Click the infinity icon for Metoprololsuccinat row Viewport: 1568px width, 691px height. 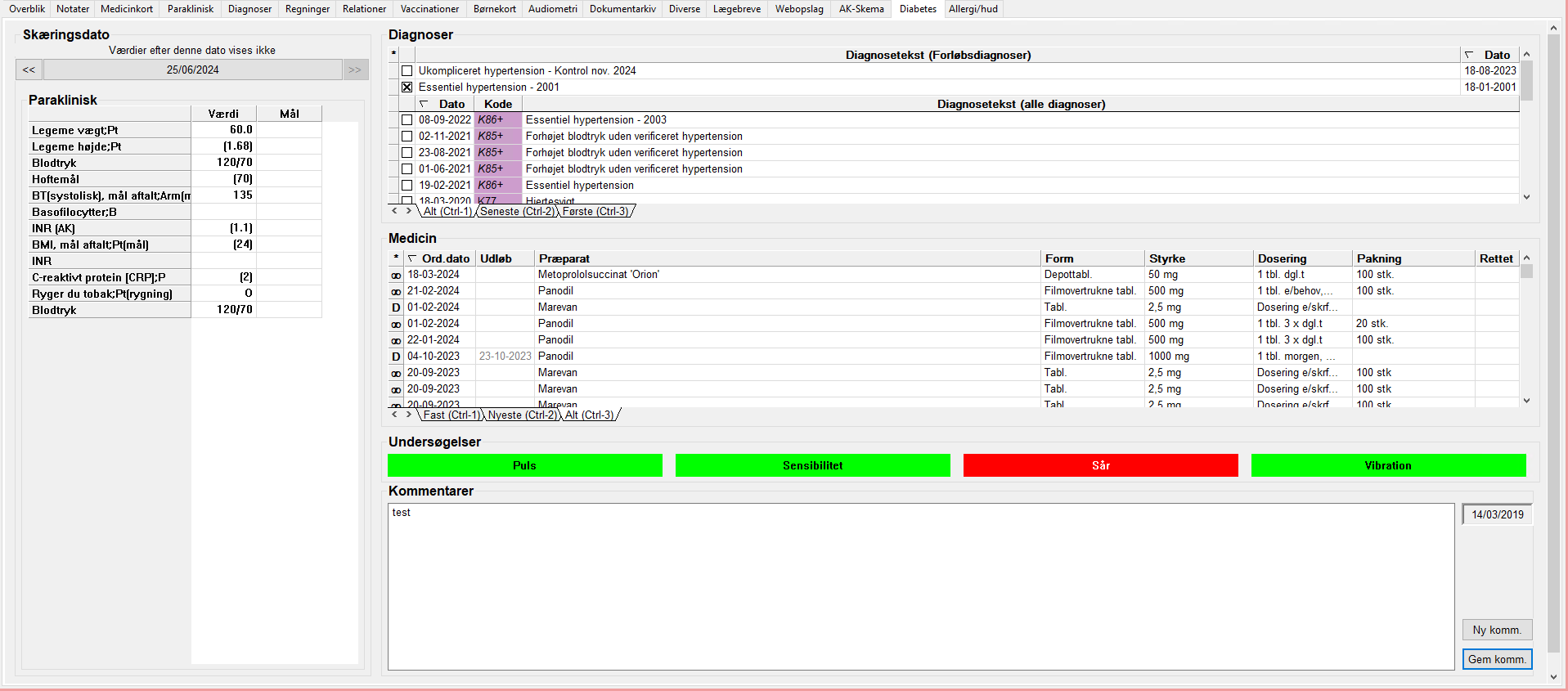pos(396,276)
